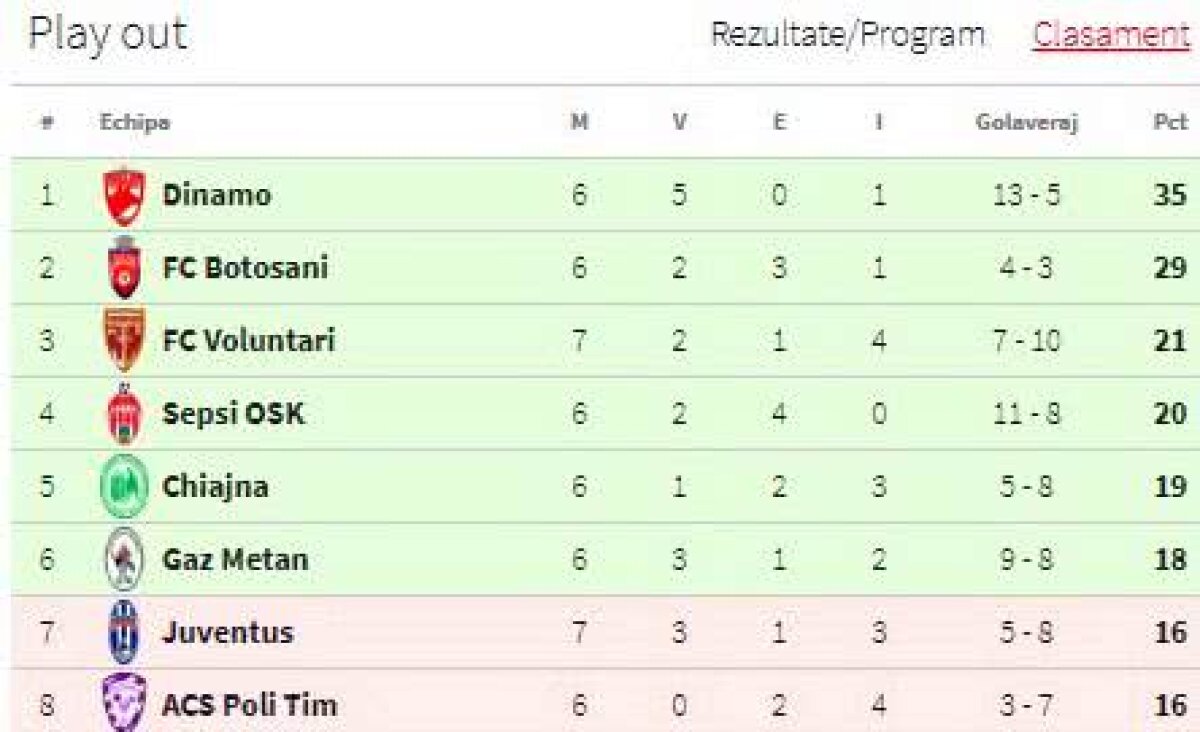
Task: Select the Sepsi OSK team name
Action: 233,414
